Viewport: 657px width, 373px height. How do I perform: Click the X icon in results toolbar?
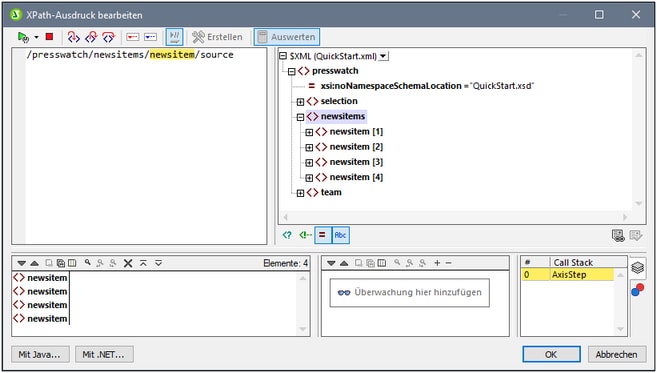click(128, 263)
